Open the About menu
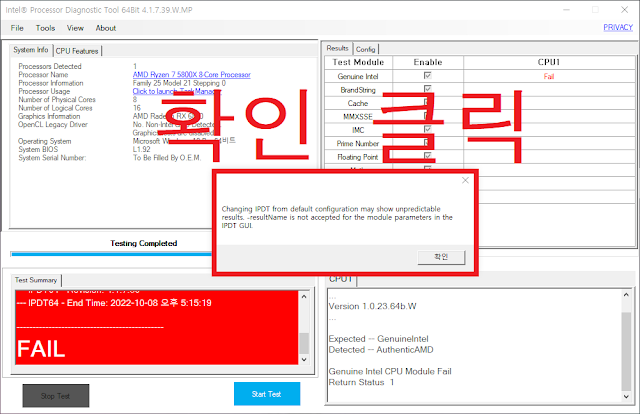Screen dimensions: 640x414 (x=106, y=28)
